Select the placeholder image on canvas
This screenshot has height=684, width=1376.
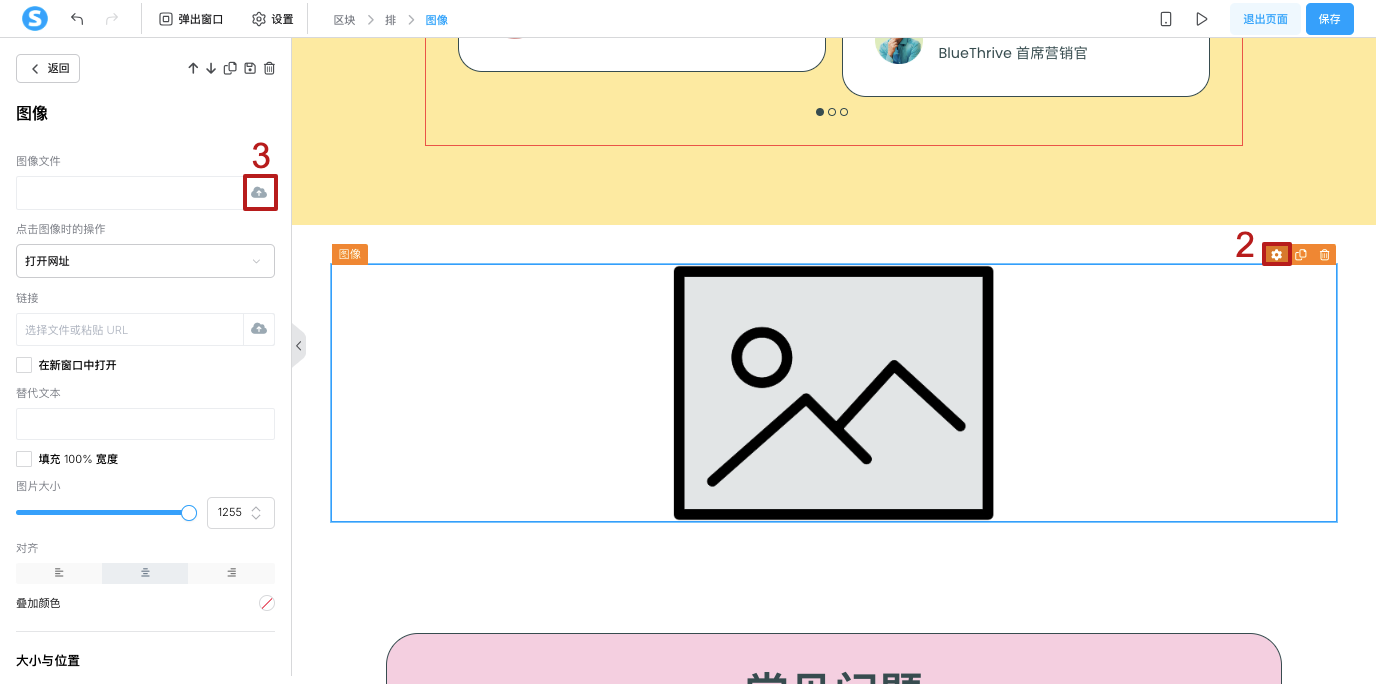coord(833,393)
